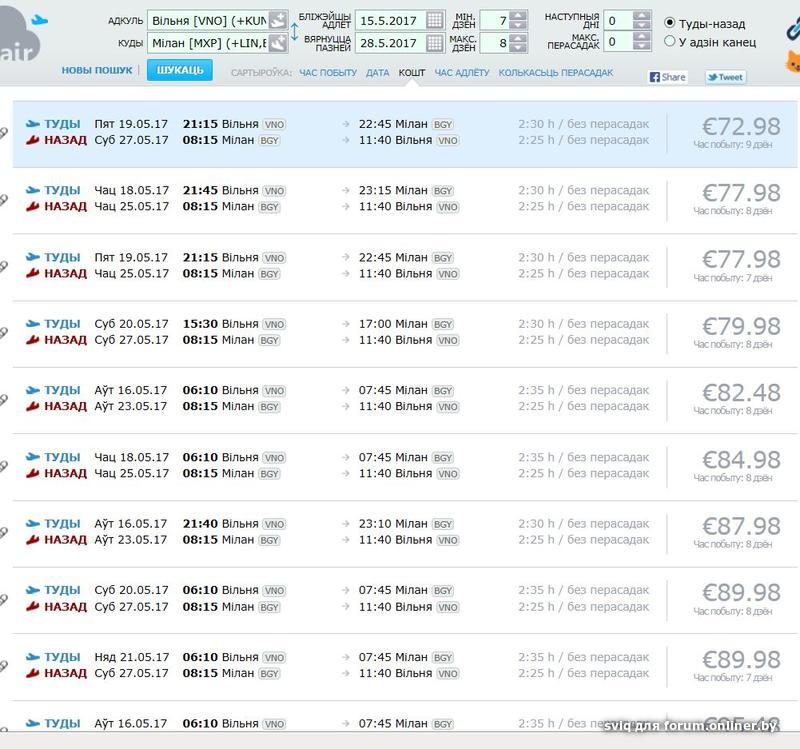Image resolution: width=800 pixels, height=749 pixels.
Task: Click the add-departure-airport icon in the Адкуль field
Action: pyautogui.click(x=278, y=21)
